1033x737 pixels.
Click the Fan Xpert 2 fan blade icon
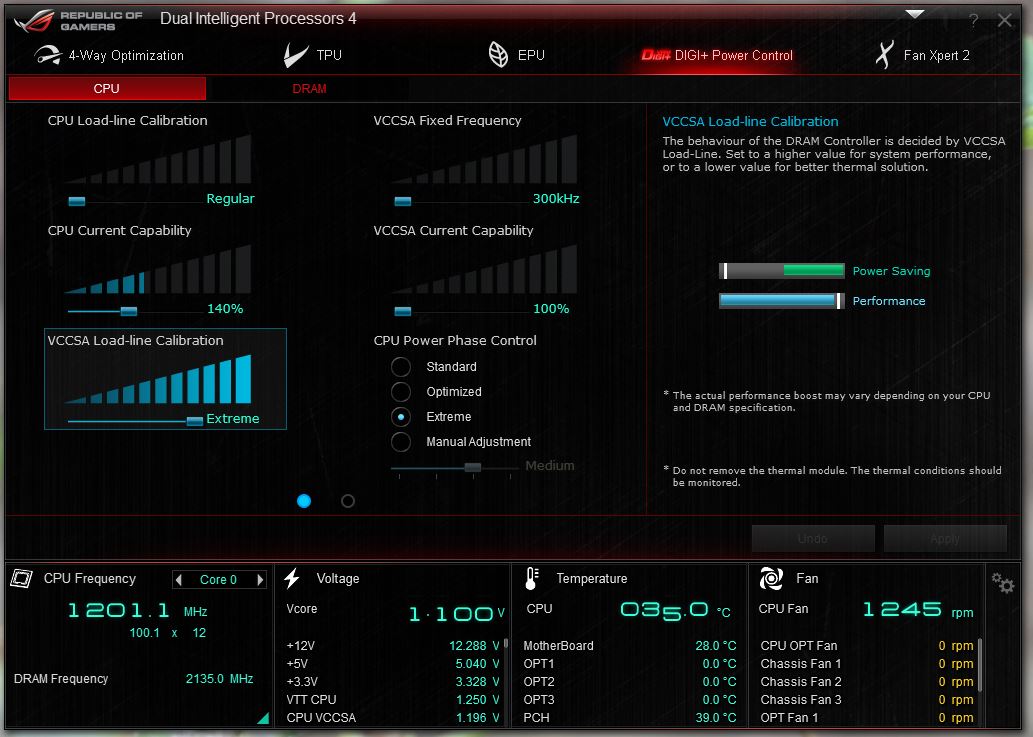(885, 55)
